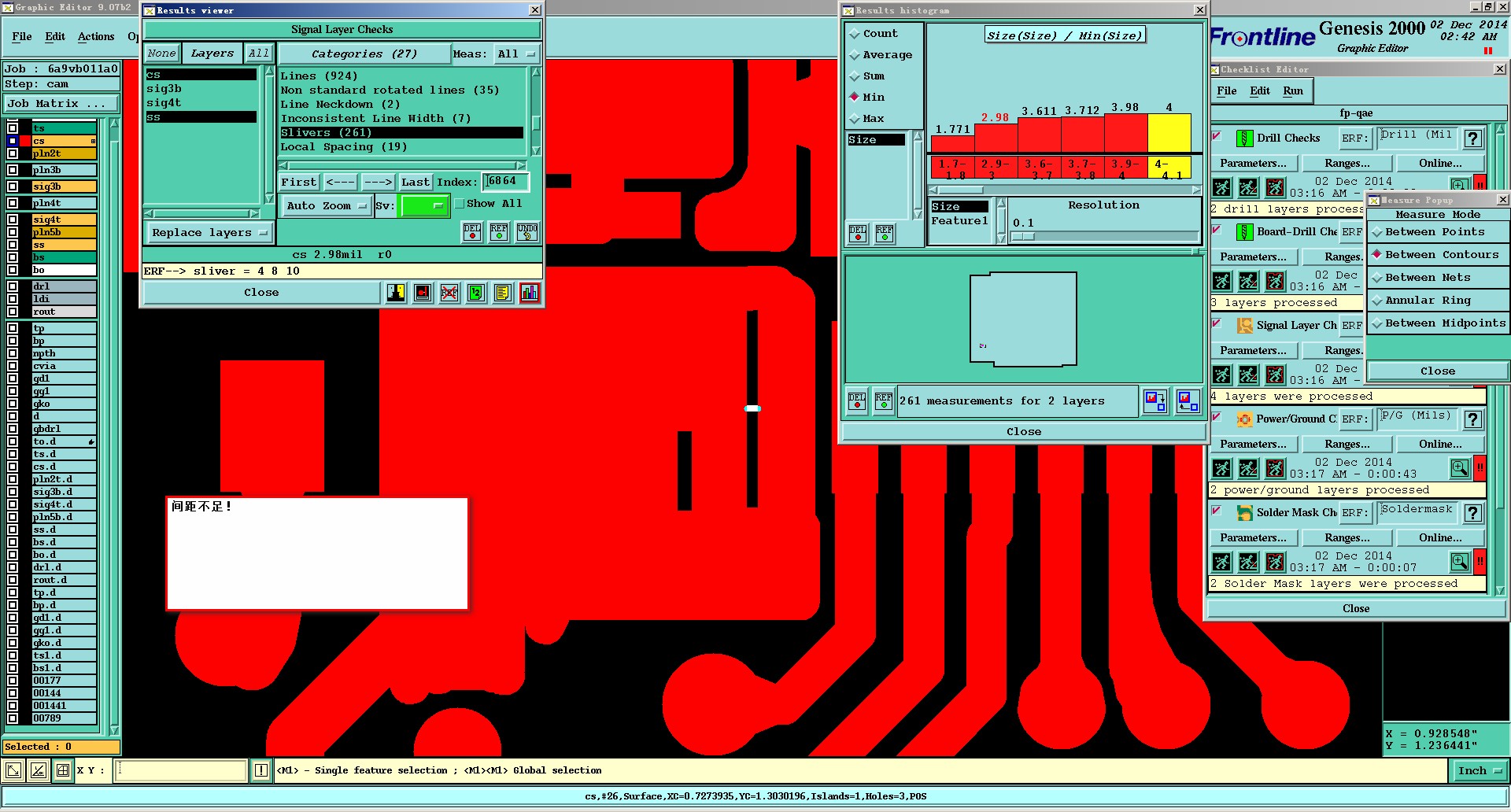Click the yellow 4 histogram bar
This screenshot has height=812, width=1511.
click(1169, 133)
